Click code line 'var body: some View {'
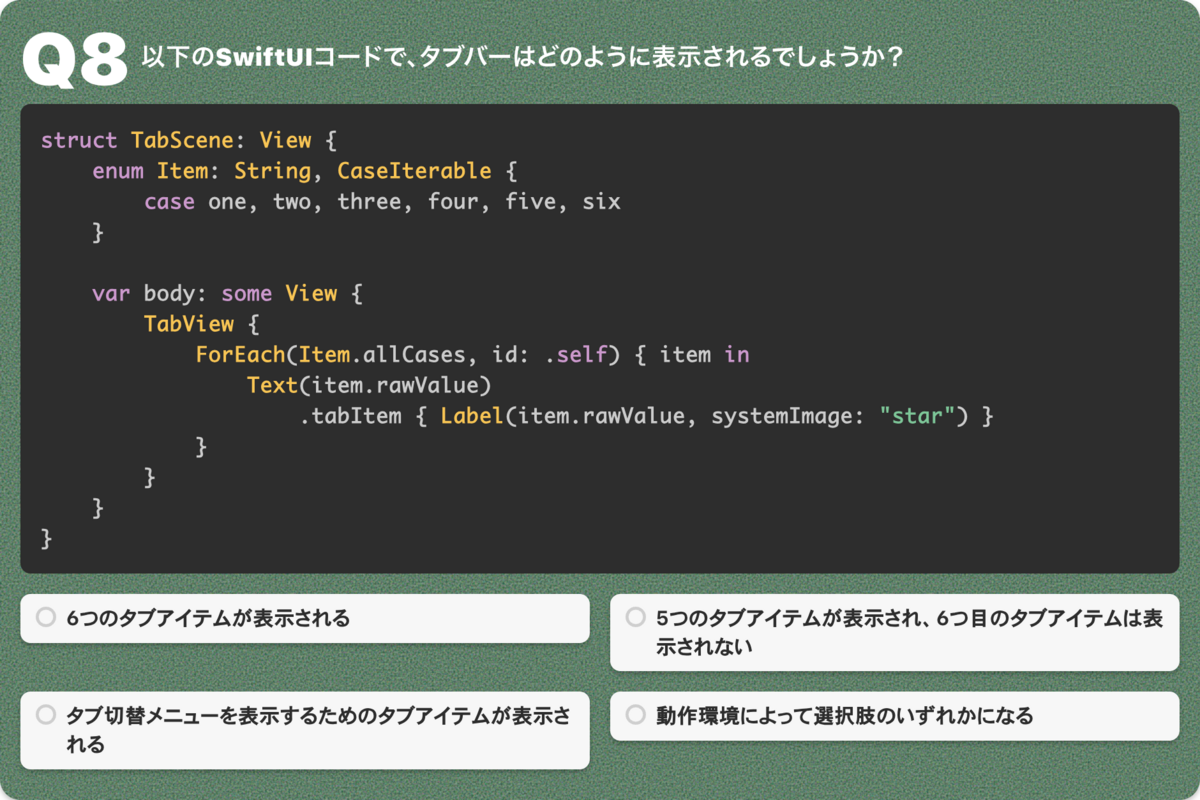The height and width of the screenshot is (800, 1200). [x=228, y=294]
